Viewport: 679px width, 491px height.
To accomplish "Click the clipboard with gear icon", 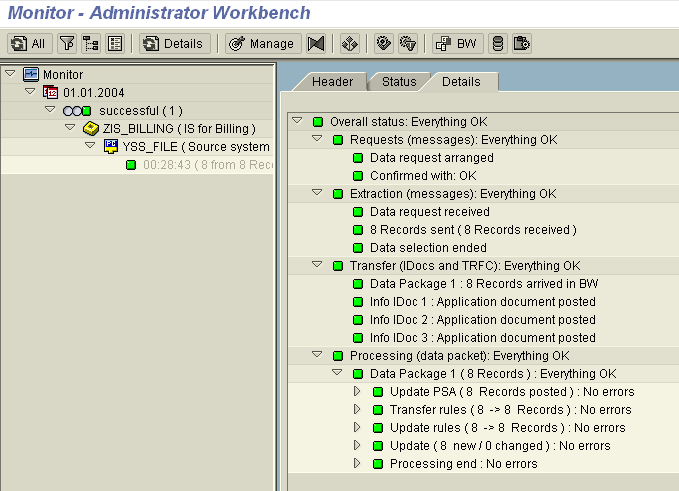I will pos(522,44).
